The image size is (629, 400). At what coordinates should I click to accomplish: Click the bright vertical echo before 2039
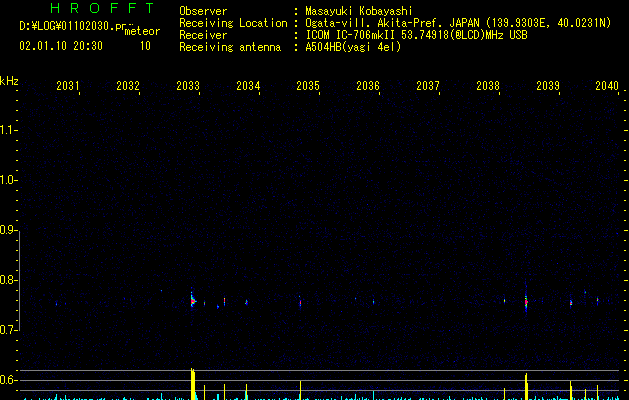coord(526,301)
